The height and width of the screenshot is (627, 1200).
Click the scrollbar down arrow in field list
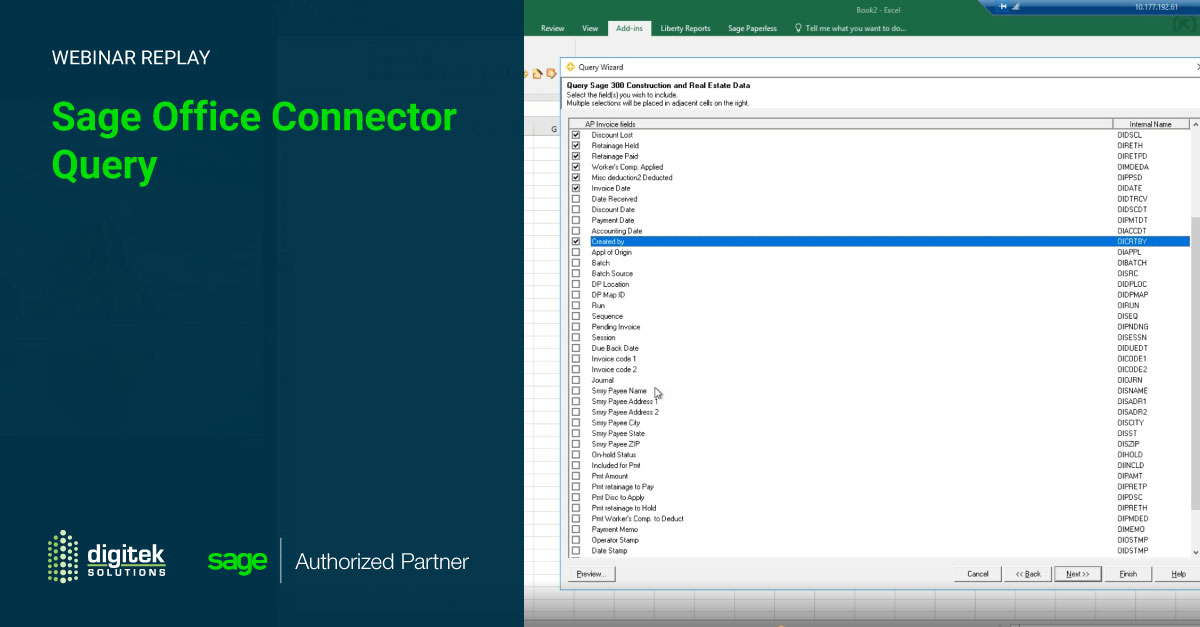pos(1195,552)
